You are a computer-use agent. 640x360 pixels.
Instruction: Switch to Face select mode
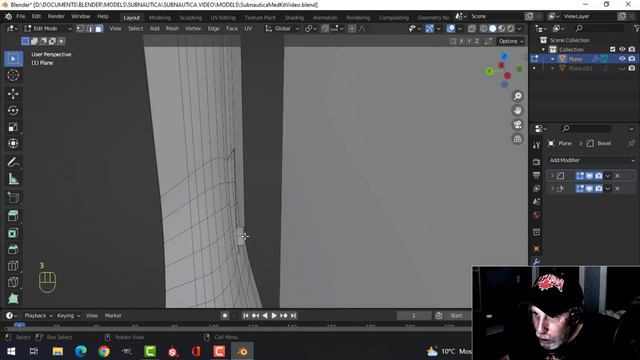(99, 29)
